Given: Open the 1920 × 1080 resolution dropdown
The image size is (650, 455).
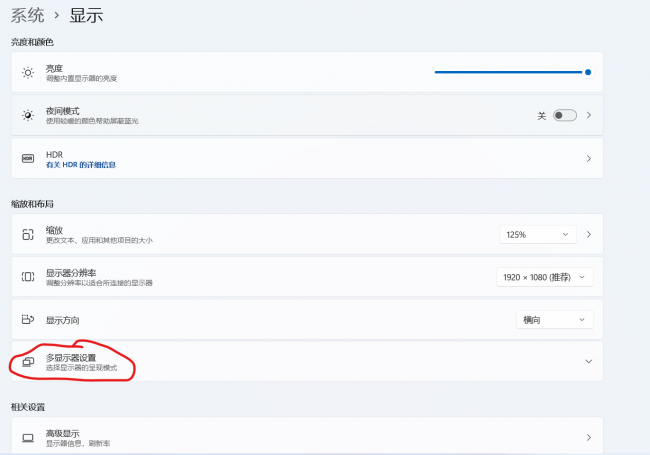Looking at the screenshot, I should (544, 277).
